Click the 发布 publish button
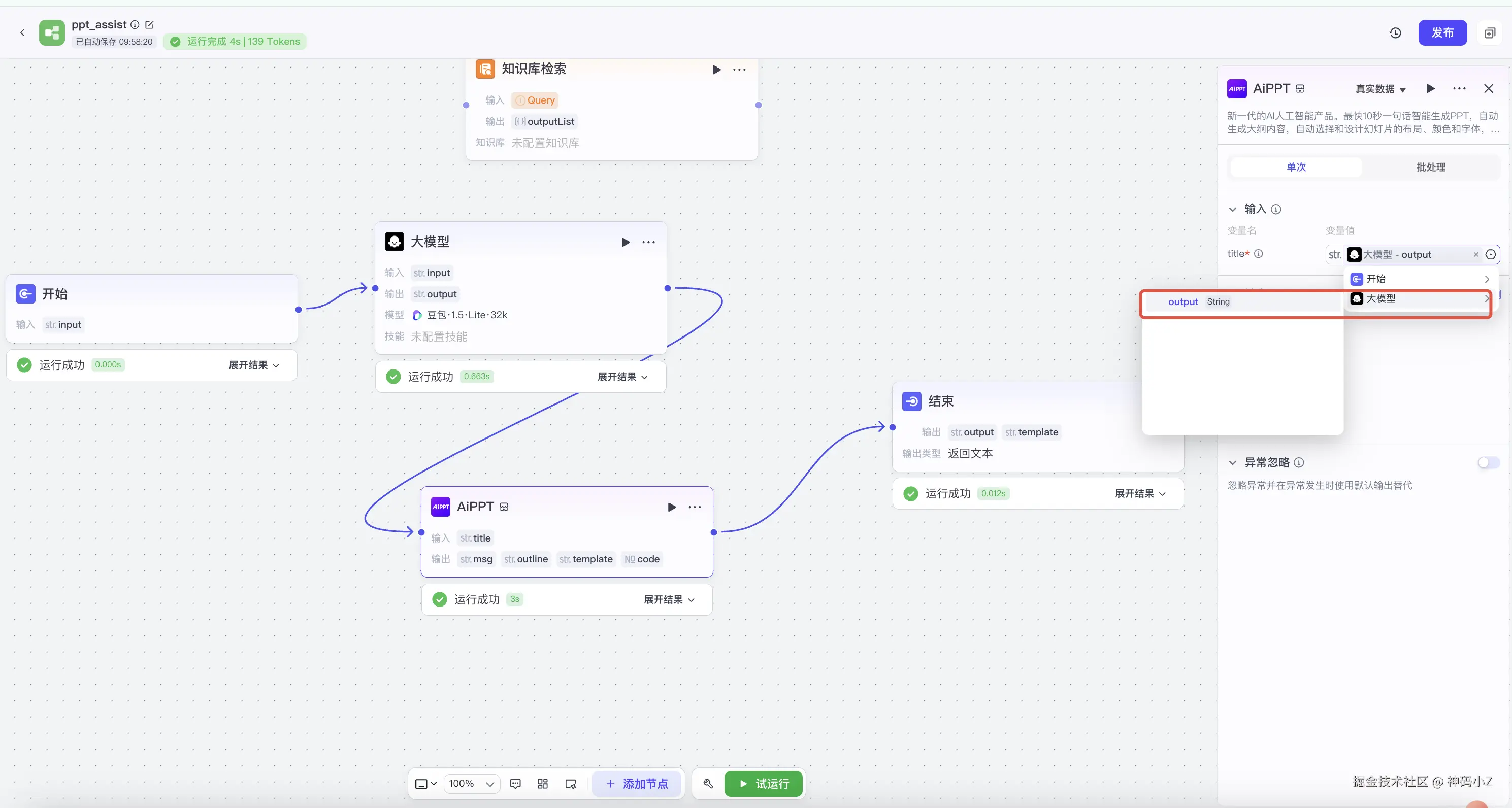This screenshot has height=808, width=1512. [x=1442, y=33]
